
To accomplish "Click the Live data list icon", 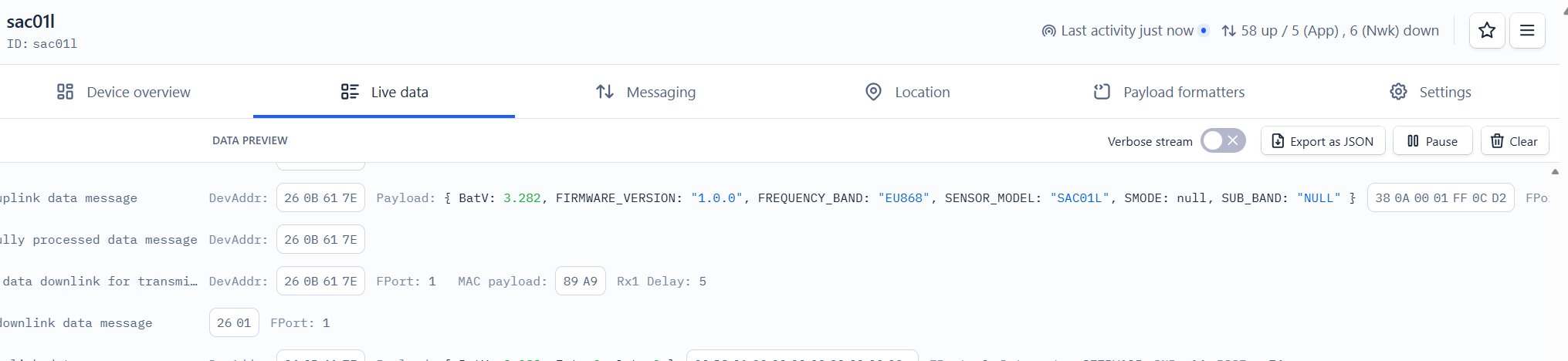I will (350, 92).
